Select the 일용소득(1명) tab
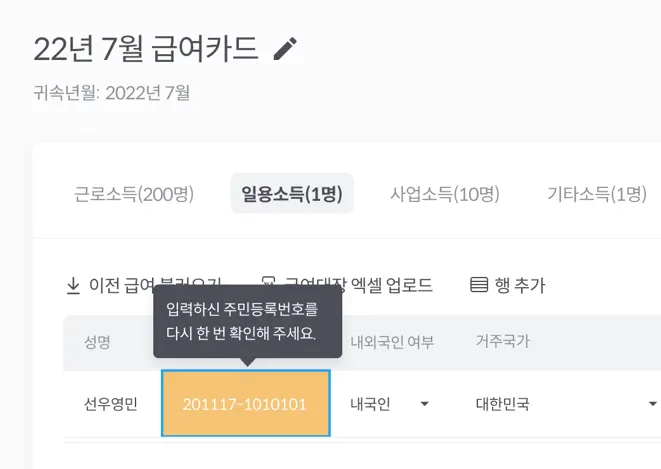The height and width of the screenshot is (469, 661). 291,194
